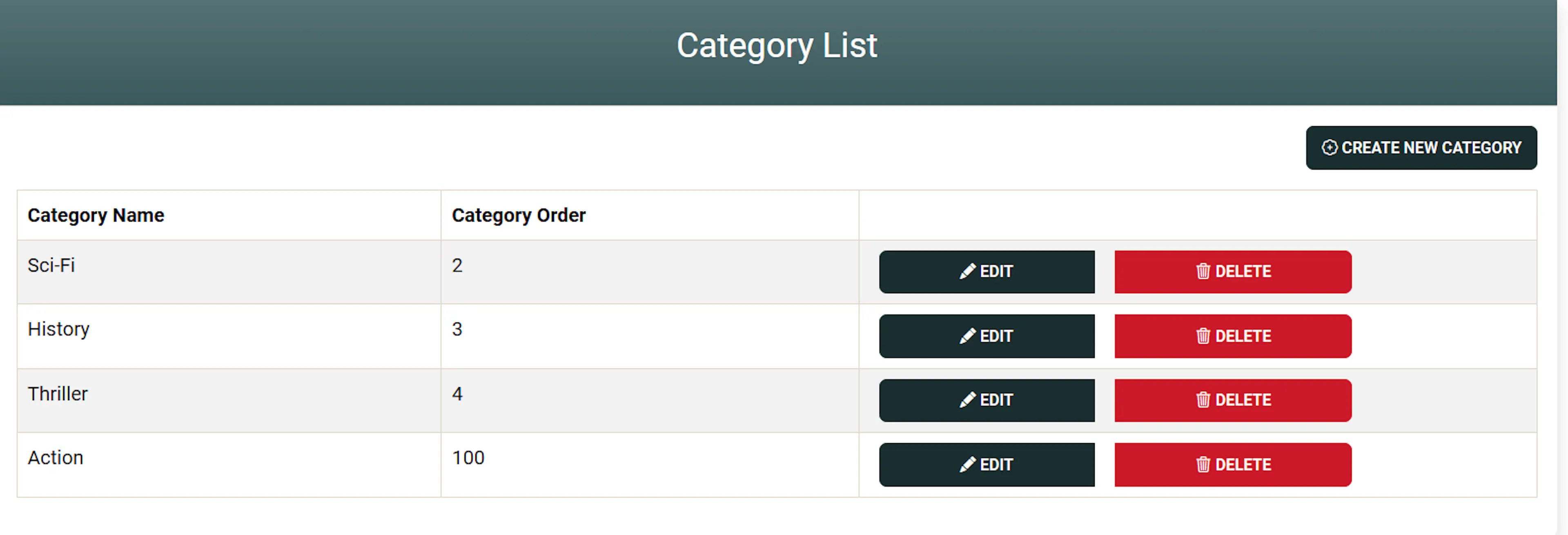1568x535 pixels.
Task: Click the pencil icon on Sci-Fi's Edit button
Action: click(968, 272)
